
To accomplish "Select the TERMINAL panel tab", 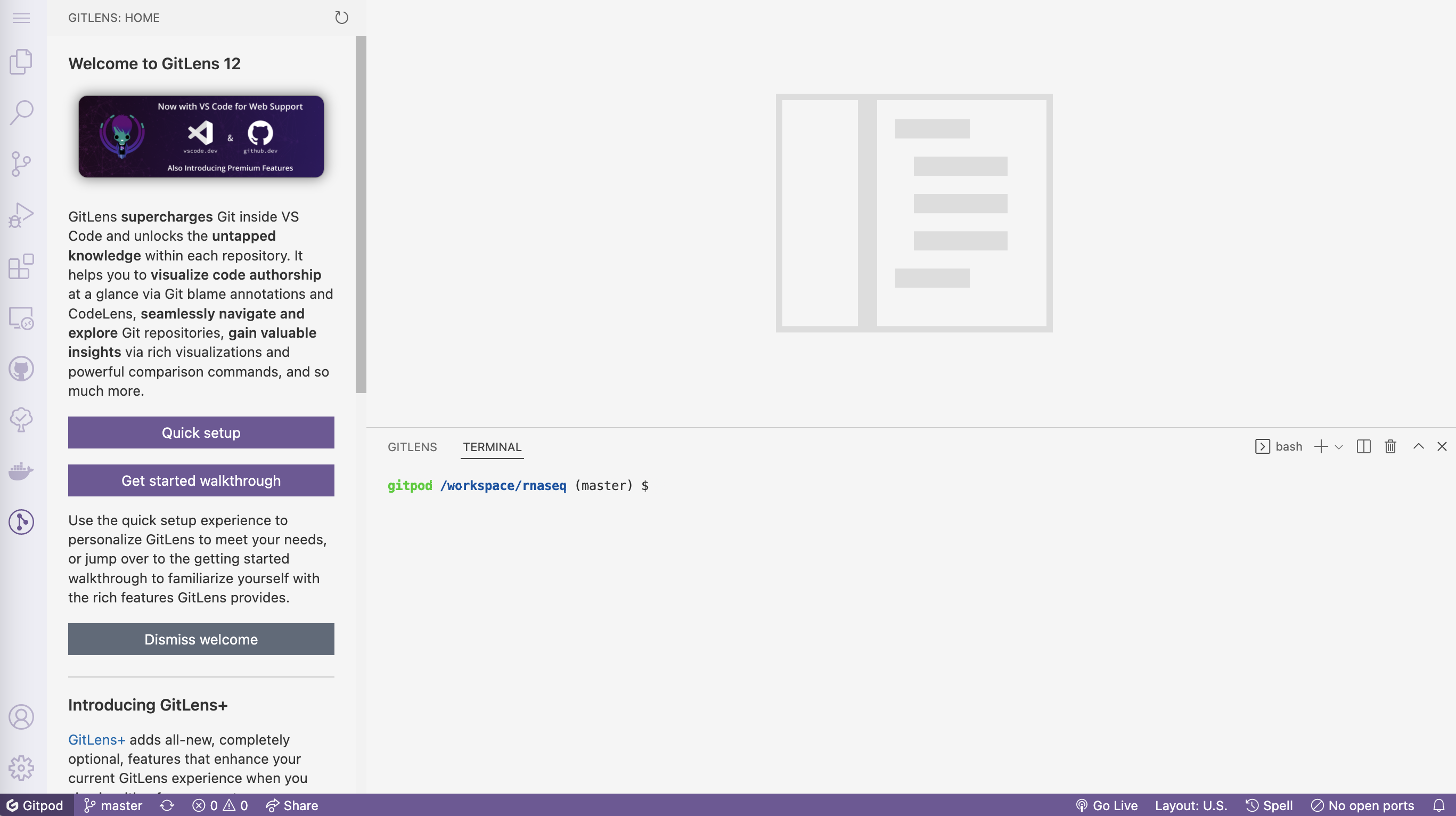I will tap(492, 447).
